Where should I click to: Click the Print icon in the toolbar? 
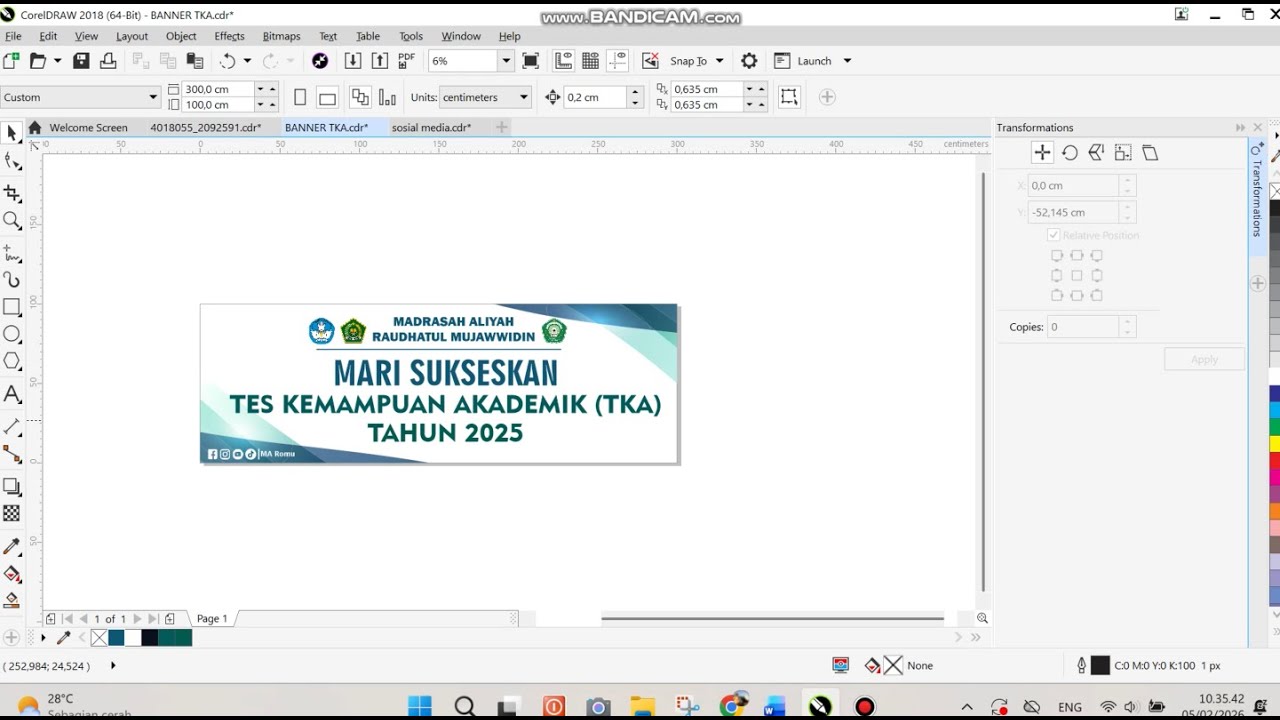pos(108,61)
